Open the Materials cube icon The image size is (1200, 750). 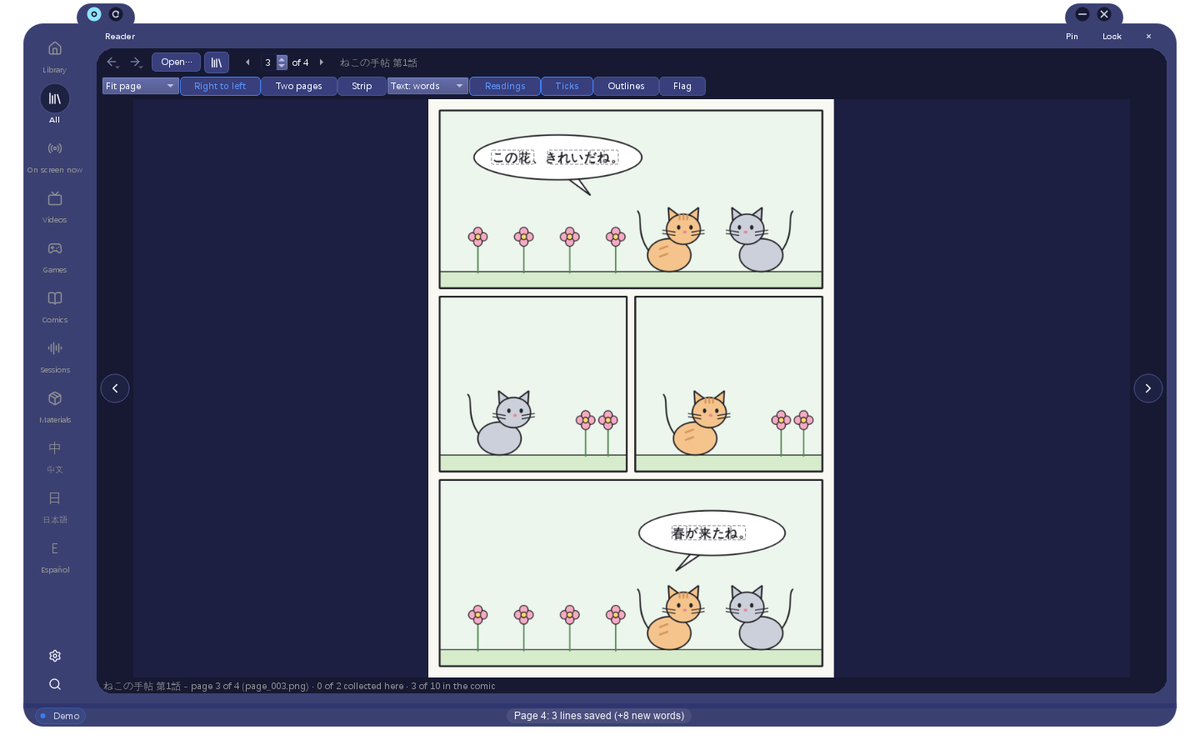pos(55,398)
